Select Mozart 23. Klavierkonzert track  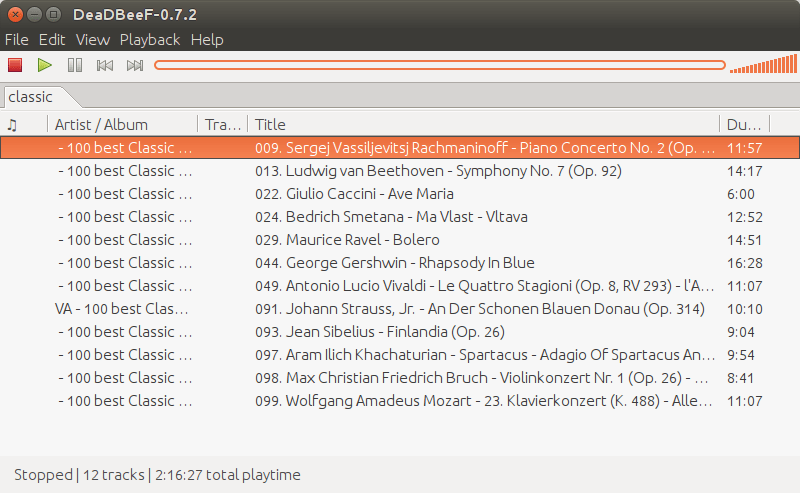(x=400, y=401)
